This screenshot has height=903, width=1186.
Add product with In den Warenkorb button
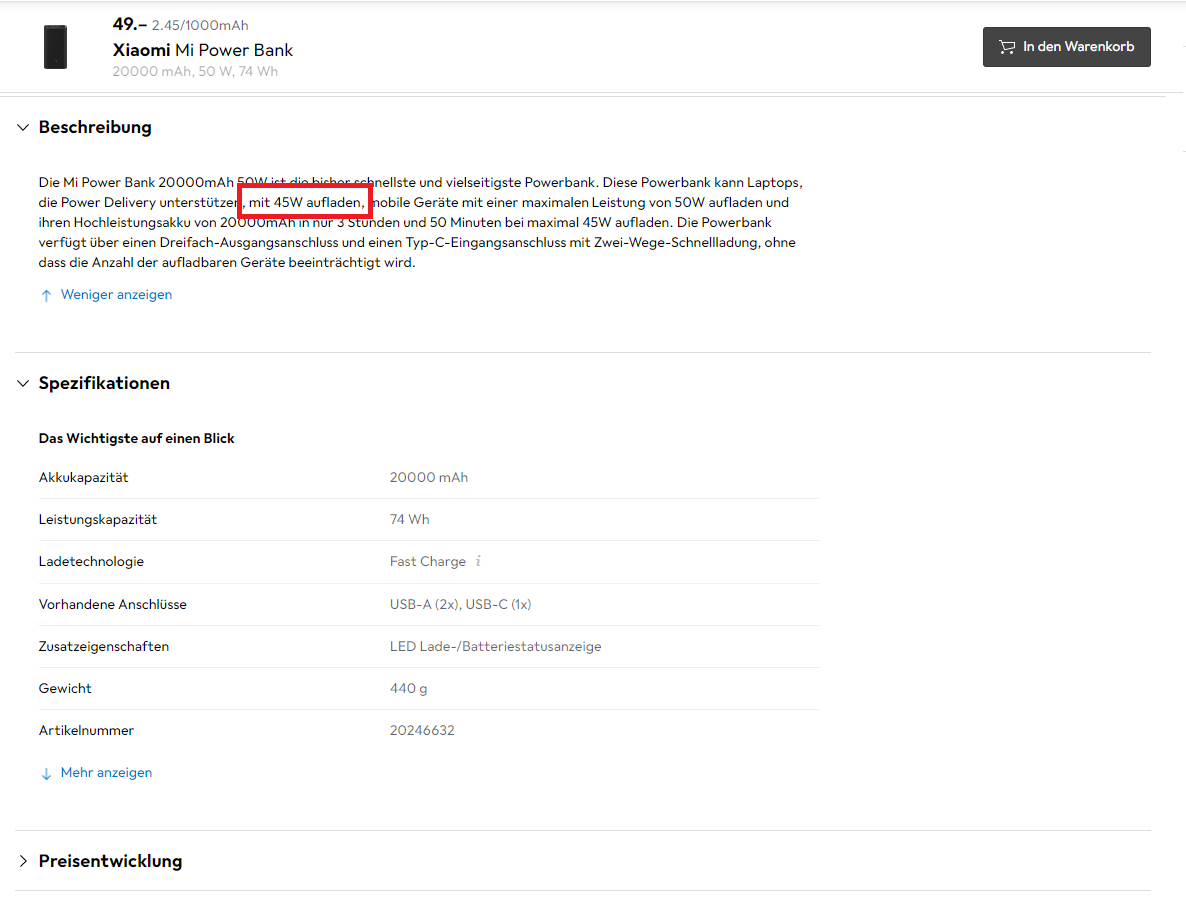pos(1066,47)
